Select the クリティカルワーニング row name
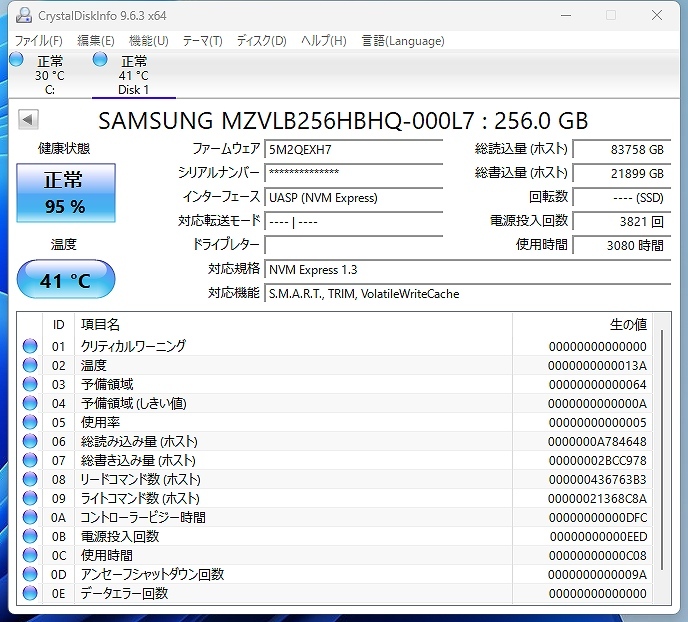Viewport: 688px width, 622px height. coord(133,346)
